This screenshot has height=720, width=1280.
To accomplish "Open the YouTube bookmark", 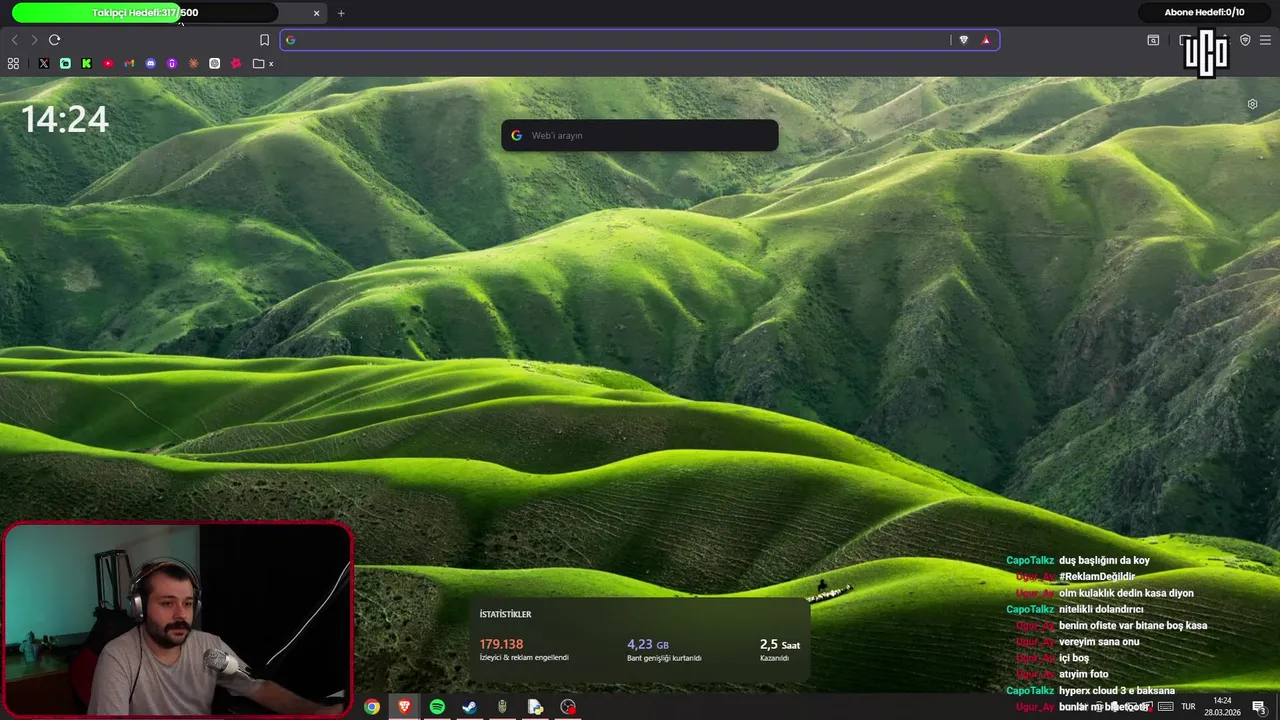I will [x=108, y=63].
